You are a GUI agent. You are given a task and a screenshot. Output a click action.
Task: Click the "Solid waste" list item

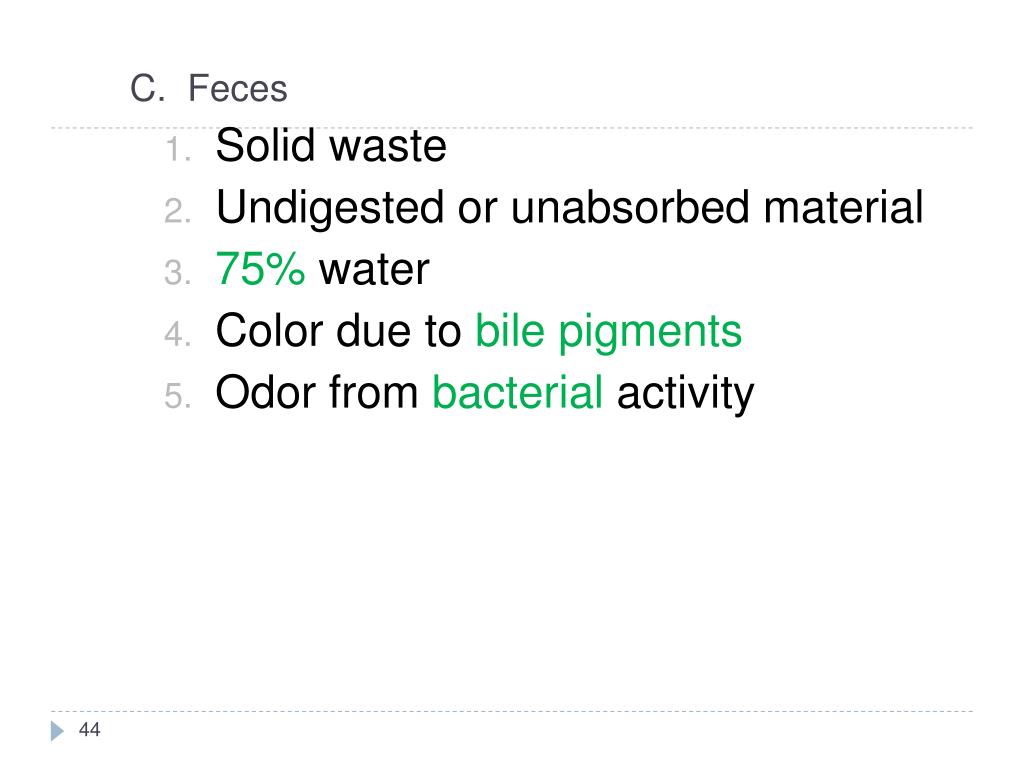click(331, 148)
